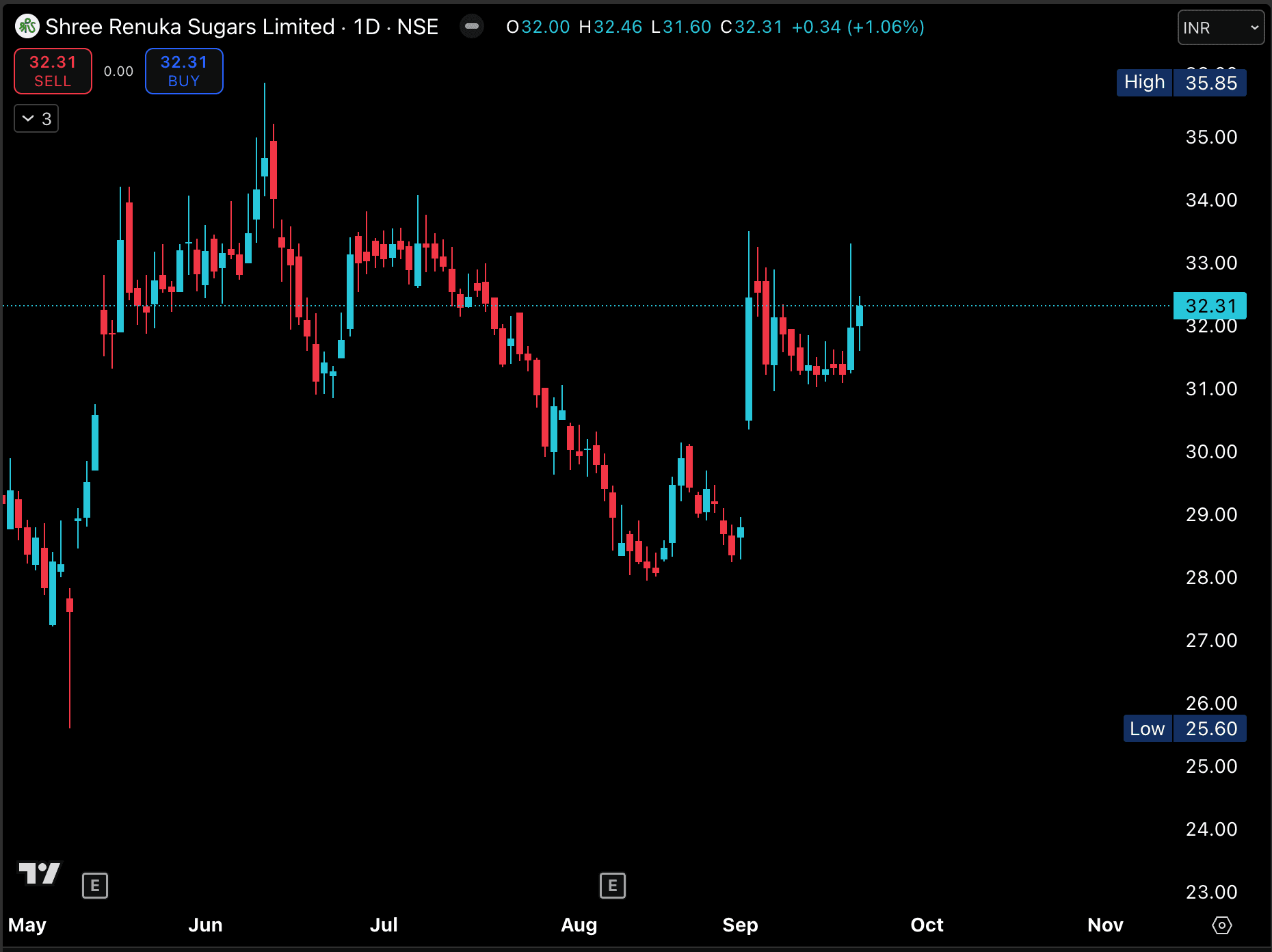Image resolution: width=1272 pixels, height=952 pixels.
Task: Click the blue 32.31 BUY button
Action: click(x=184, y=71)
